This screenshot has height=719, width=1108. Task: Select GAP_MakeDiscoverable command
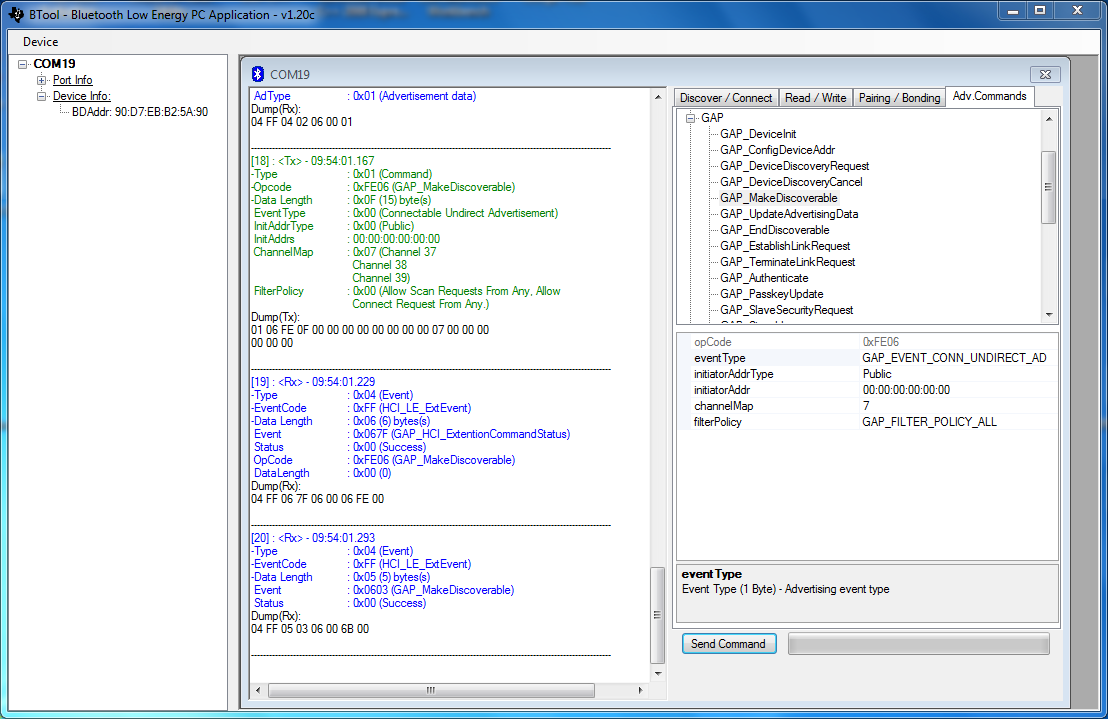point(779,198)
